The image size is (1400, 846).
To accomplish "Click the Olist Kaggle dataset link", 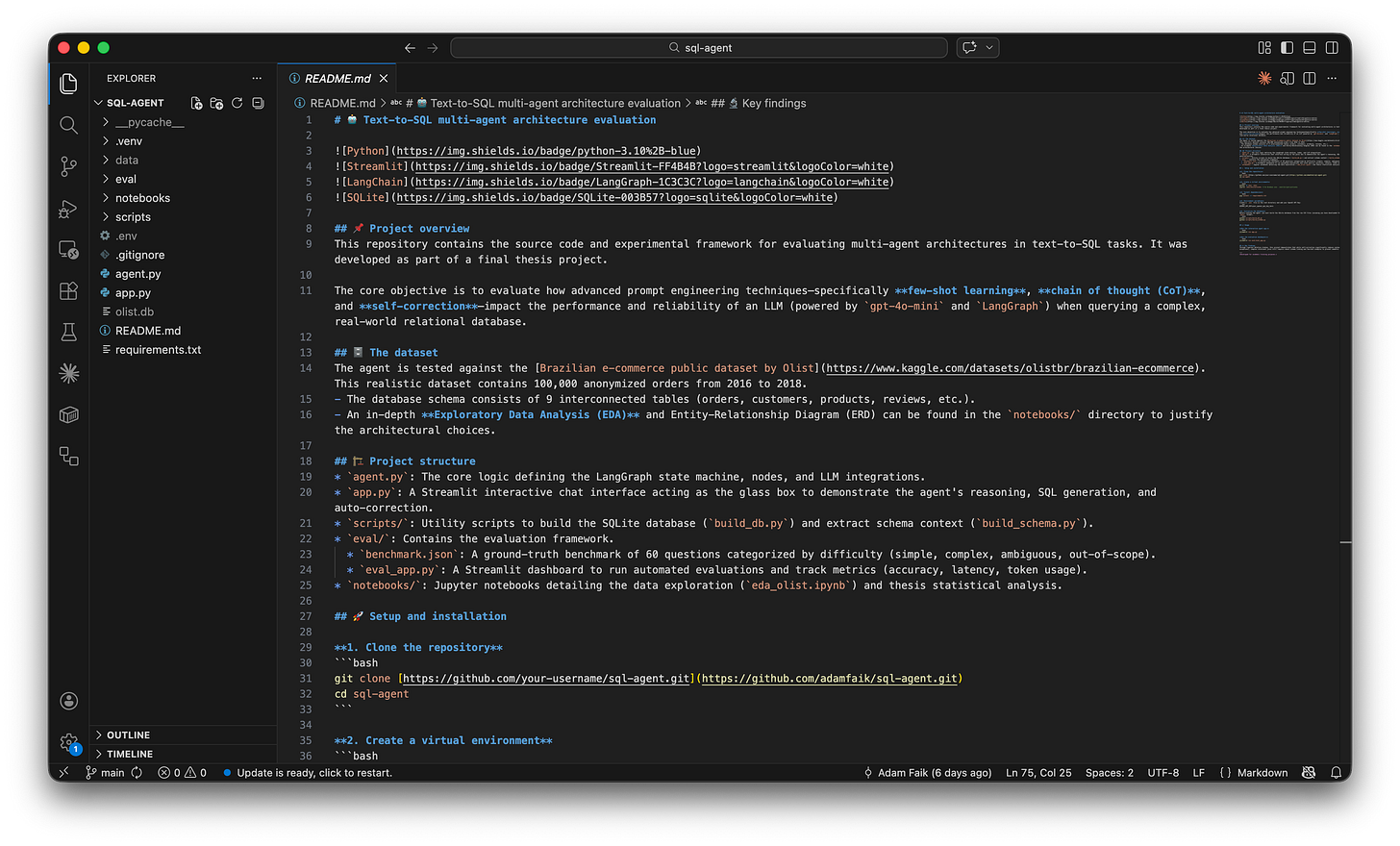I will click(x=1010, y=367).
